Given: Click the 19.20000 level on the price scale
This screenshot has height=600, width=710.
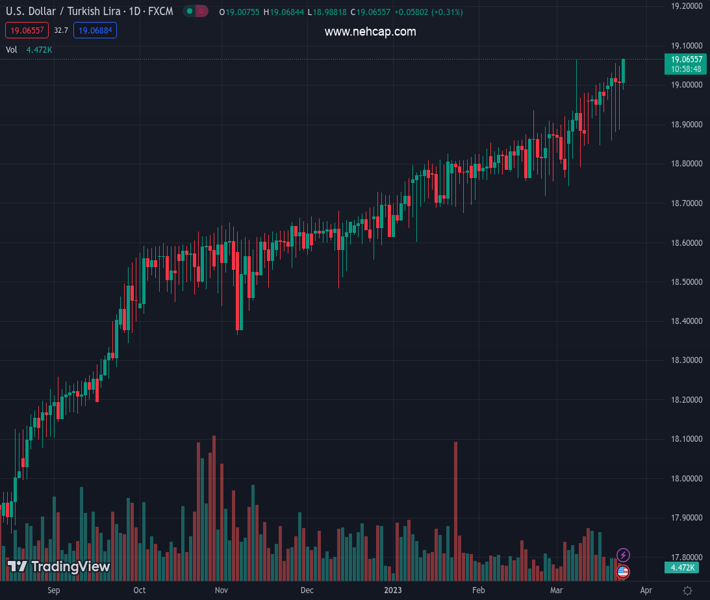Looking at the screenshot, I should coord(685,6).
